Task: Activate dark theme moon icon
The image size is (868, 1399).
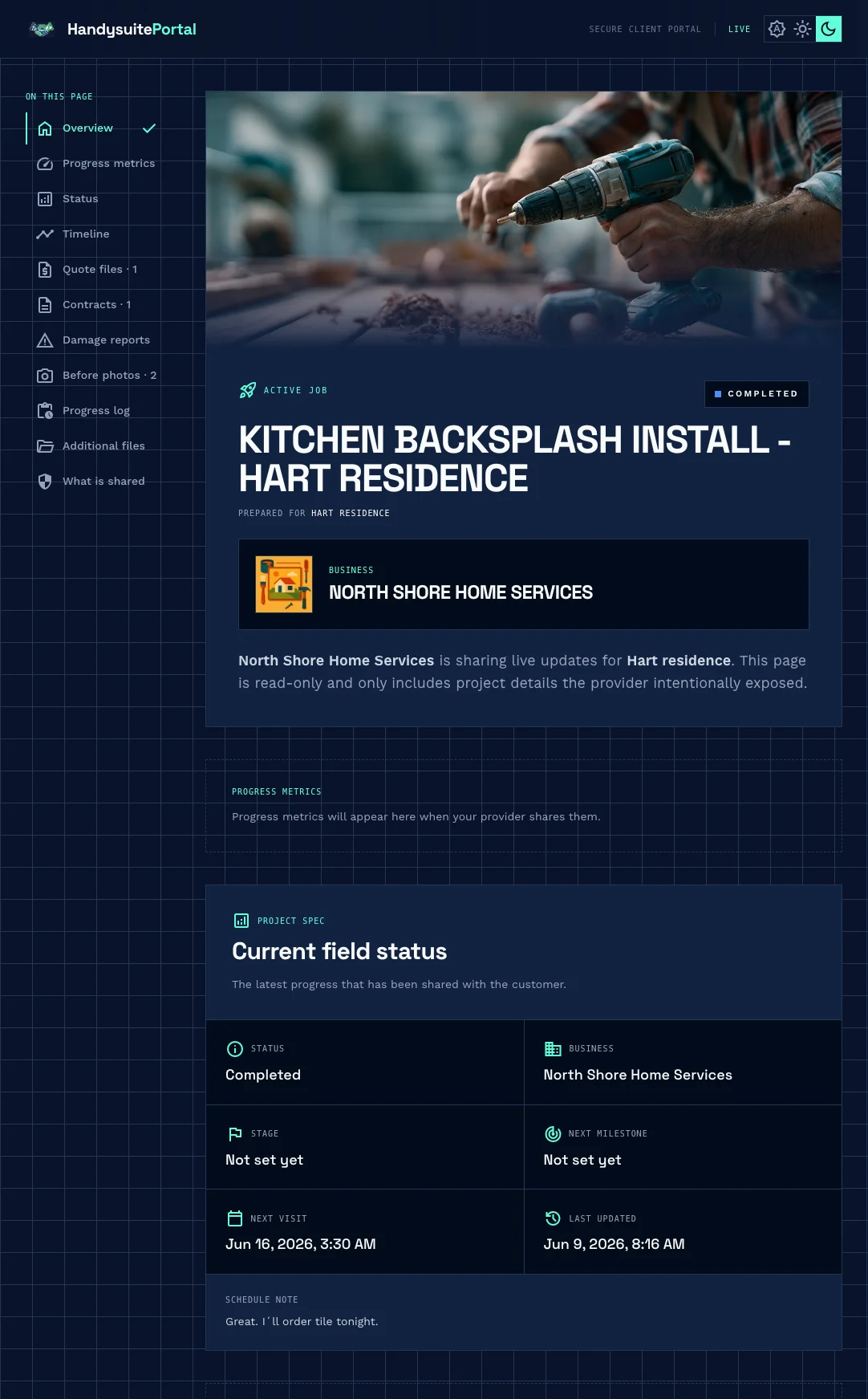Action: tap(829, 29)
